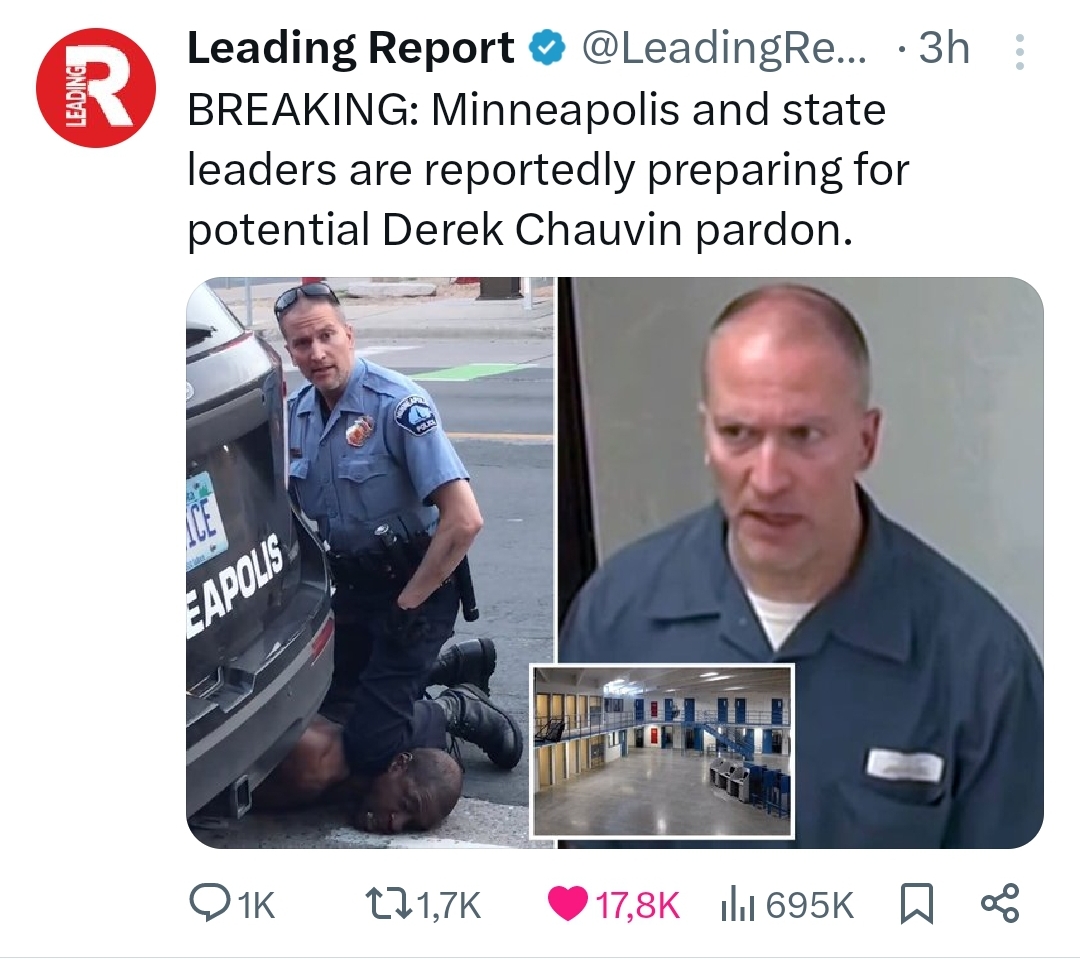Click the 1,7K reposts count

449,905
